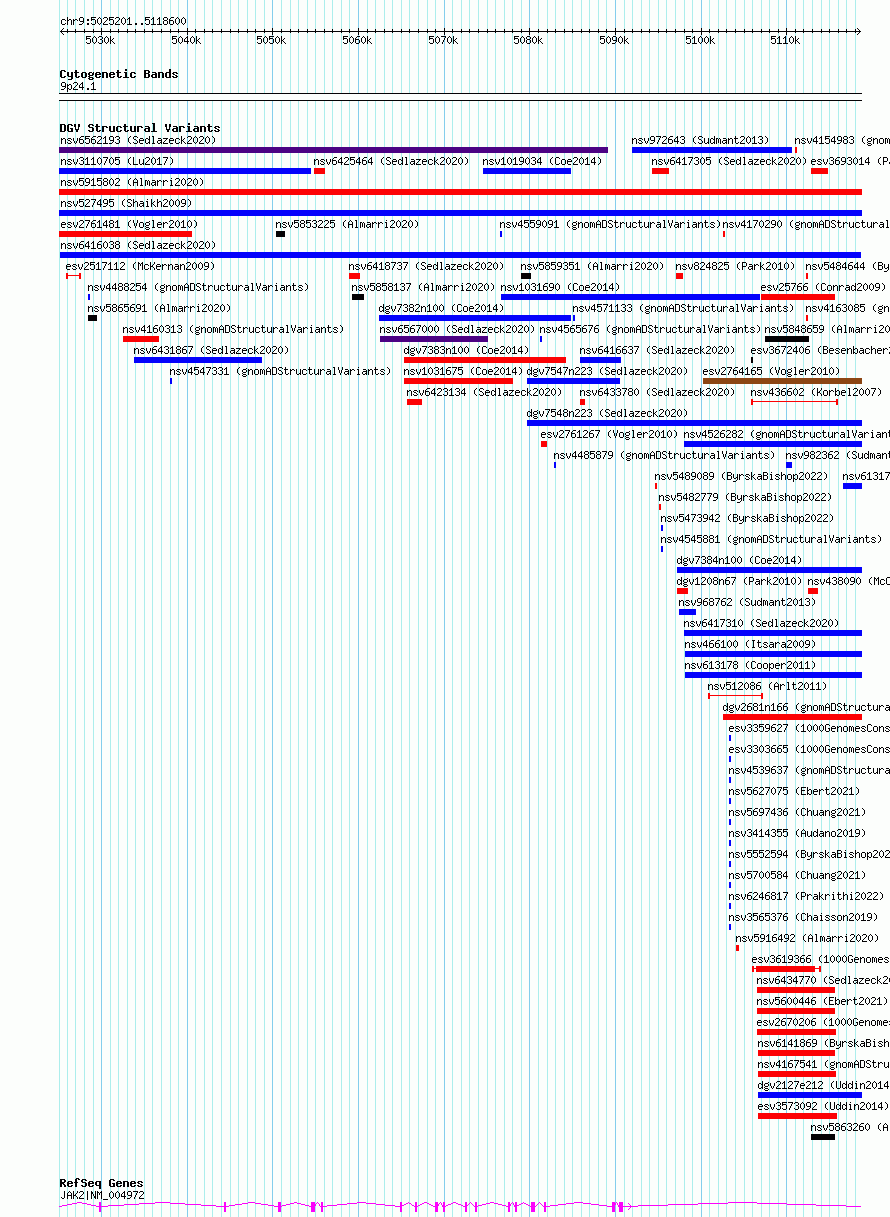The height and width of the screenshot is (1217, 890).
Task: Select nsv5865691 (Almarri2020) variant
Action: click(159, 308)
